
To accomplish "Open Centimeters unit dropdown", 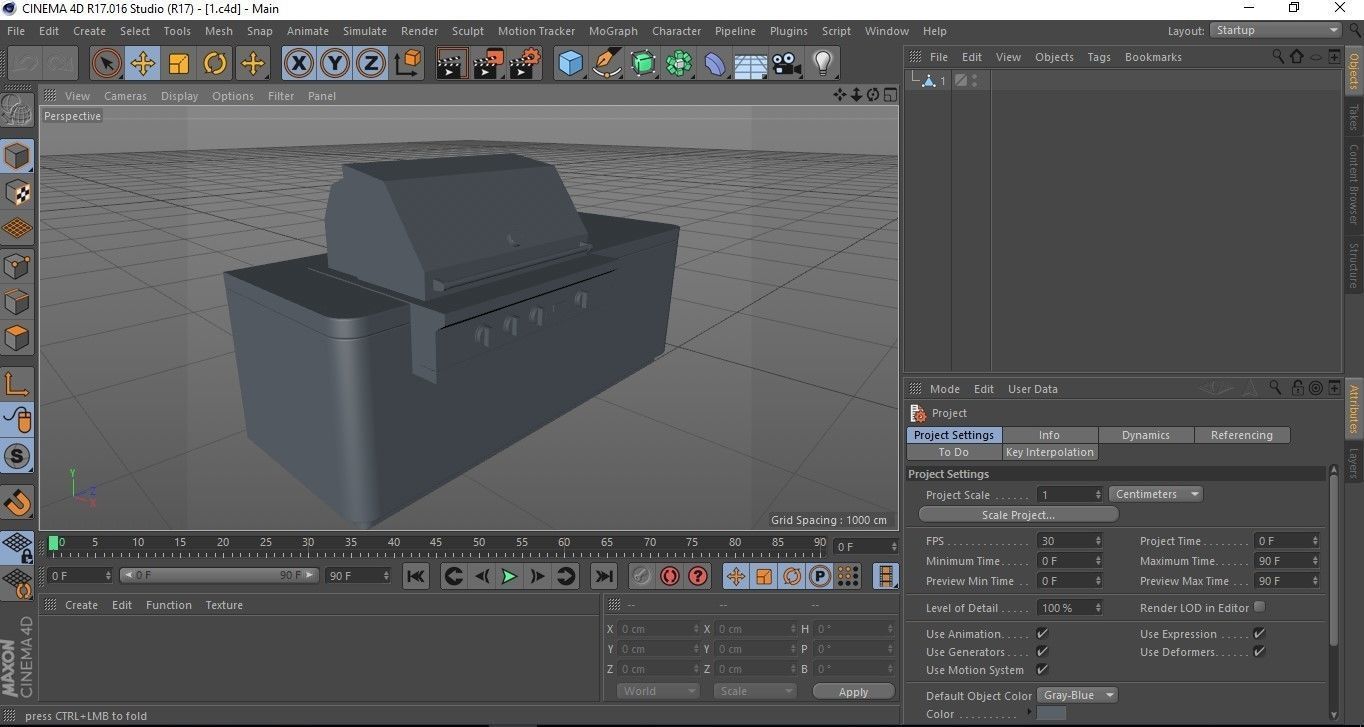I will point(1155,494).
